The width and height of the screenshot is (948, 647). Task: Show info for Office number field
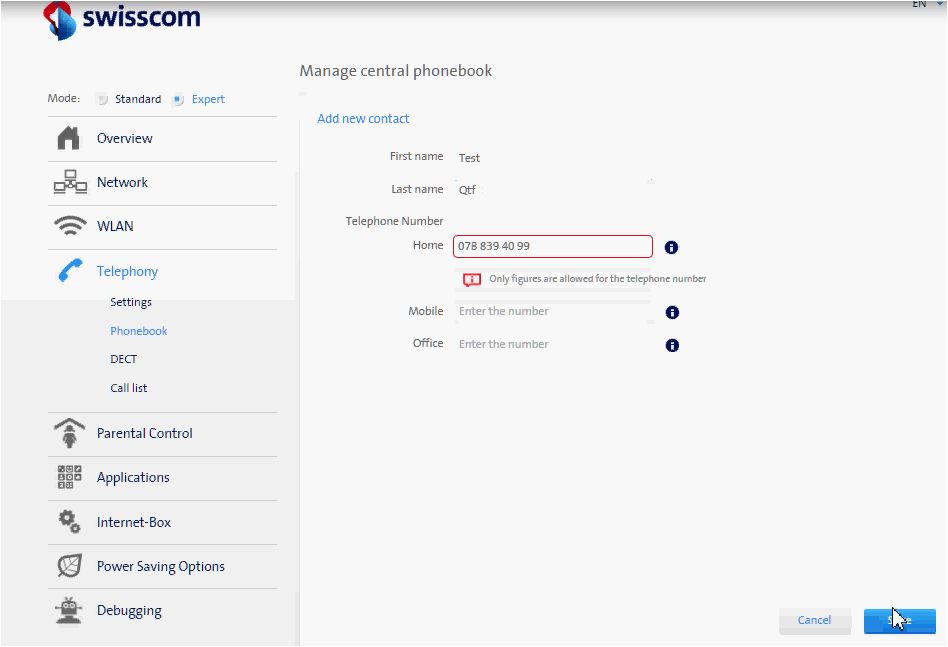672,345
